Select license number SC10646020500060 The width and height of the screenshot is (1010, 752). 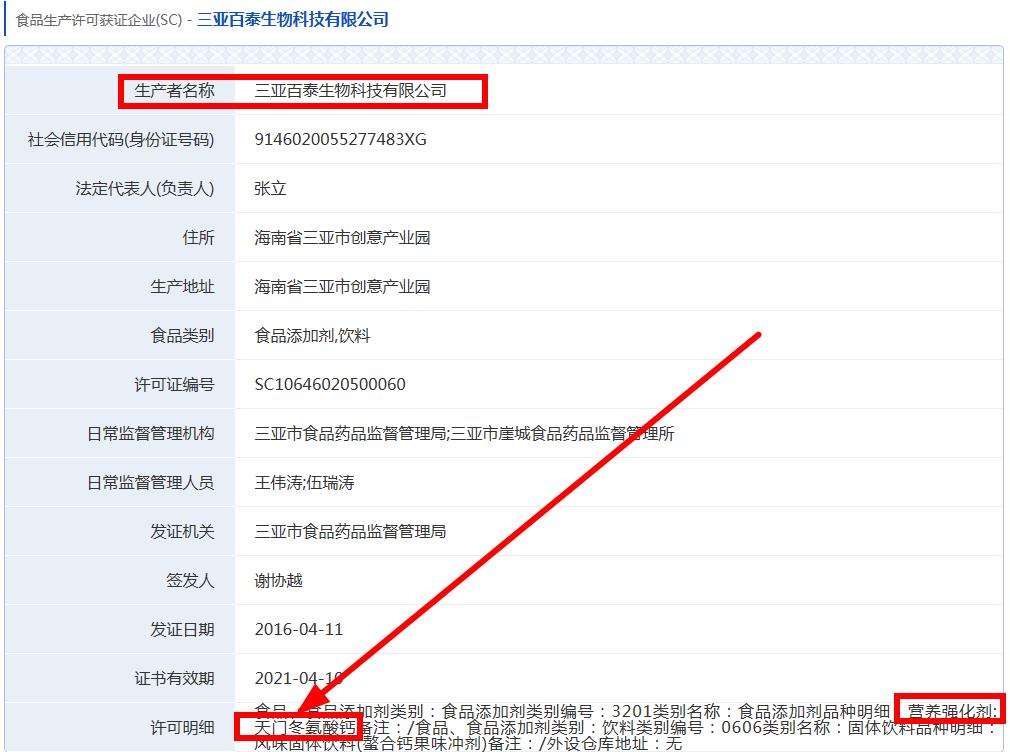pos(330,385)
